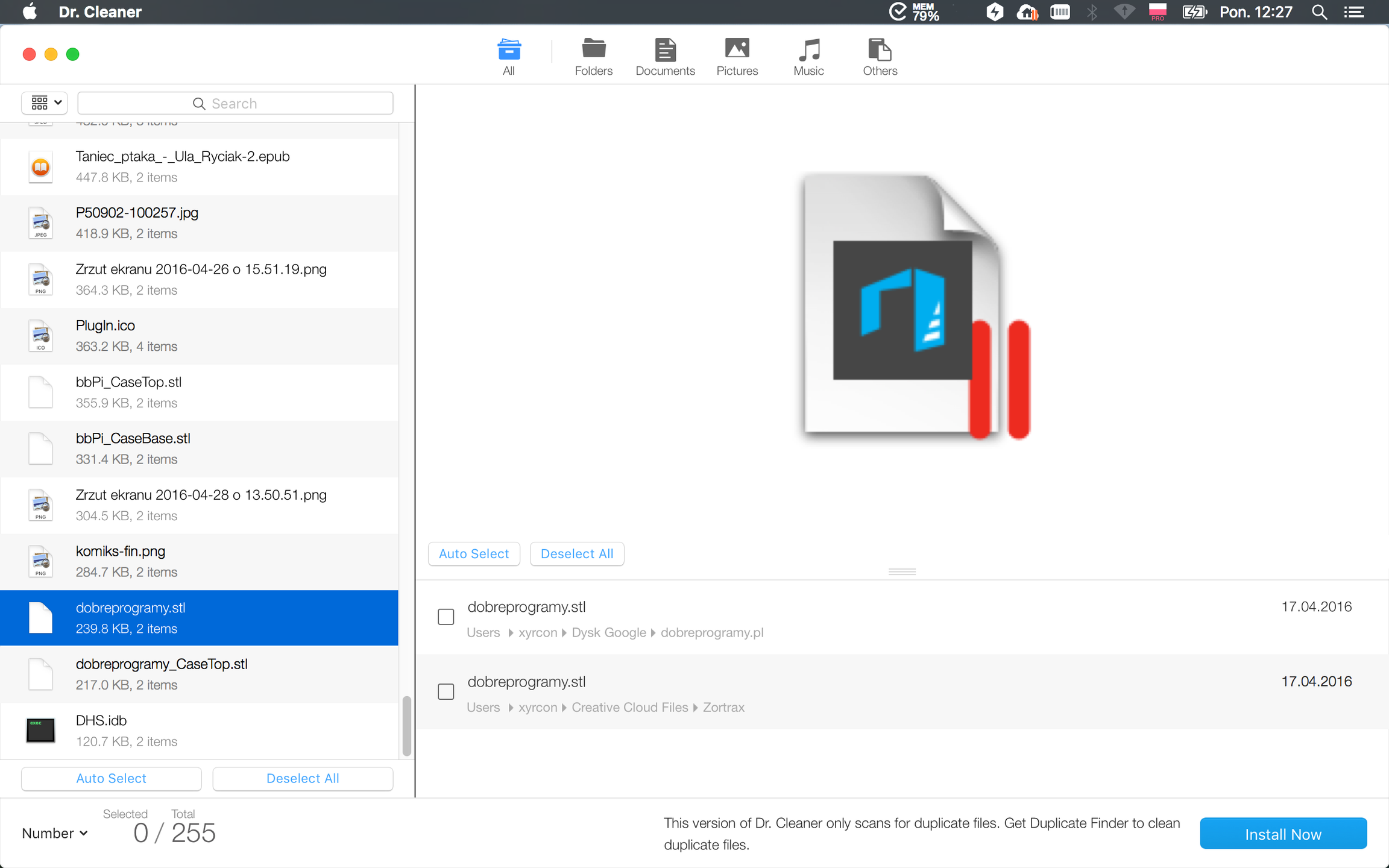Click PNG icon for Zrzut ekranu 2016-04-28
Viewport: 1389px width, 868px height.
click(40, 505)
